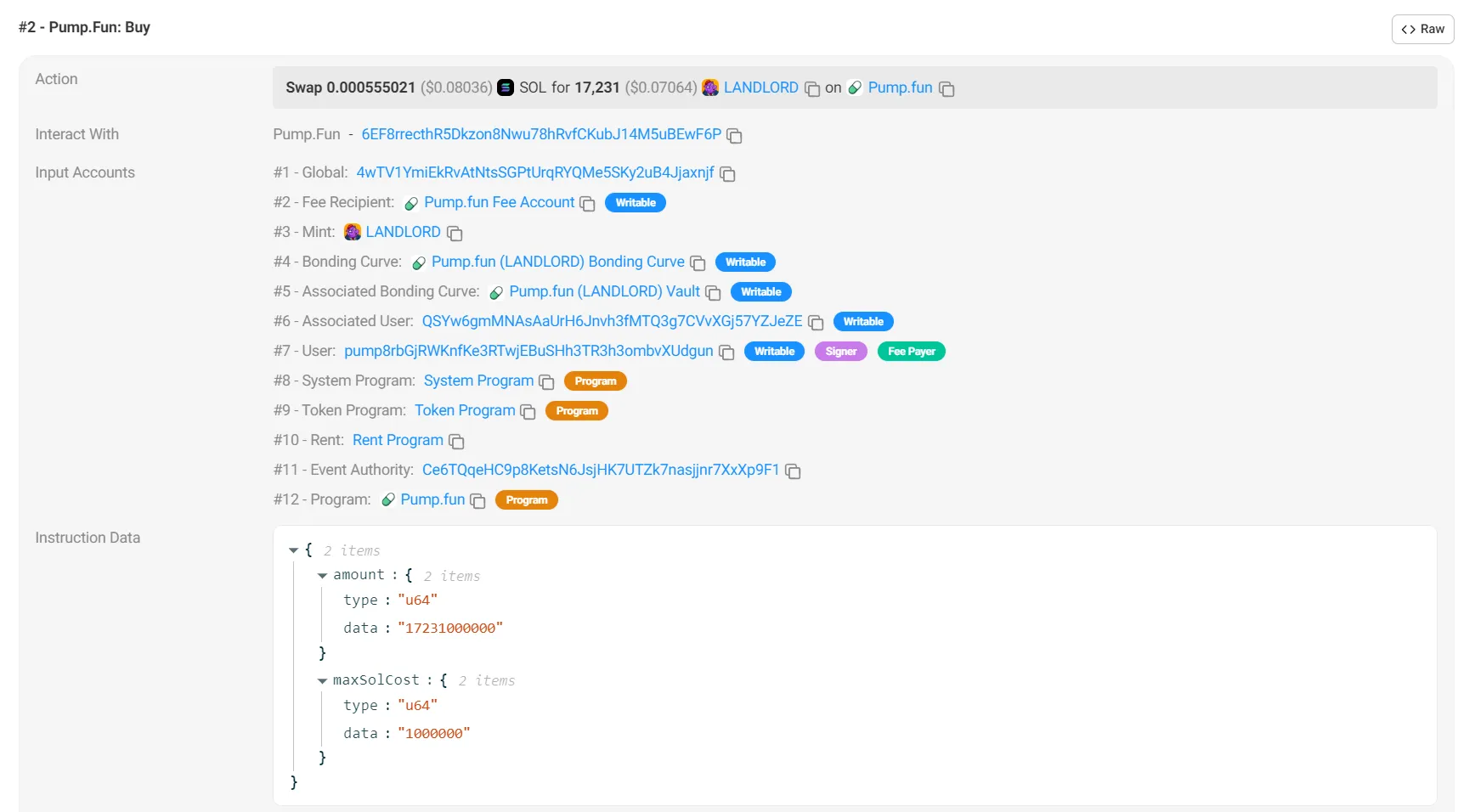Viewport: 1458px width, 812px height.
Task: Copy the Rent Program address
Action: (x=457, y=442)
